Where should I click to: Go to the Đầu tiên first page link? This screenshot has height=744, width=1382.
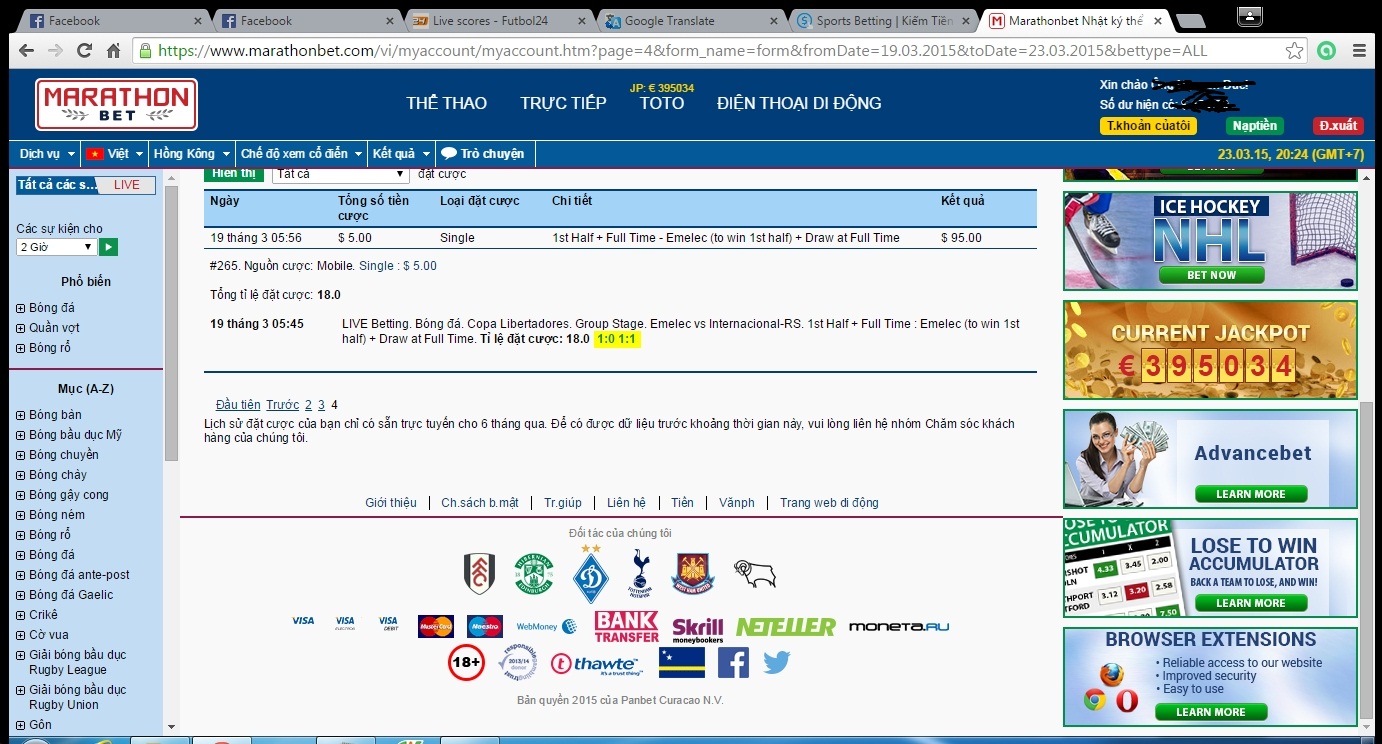coord(237,405)
